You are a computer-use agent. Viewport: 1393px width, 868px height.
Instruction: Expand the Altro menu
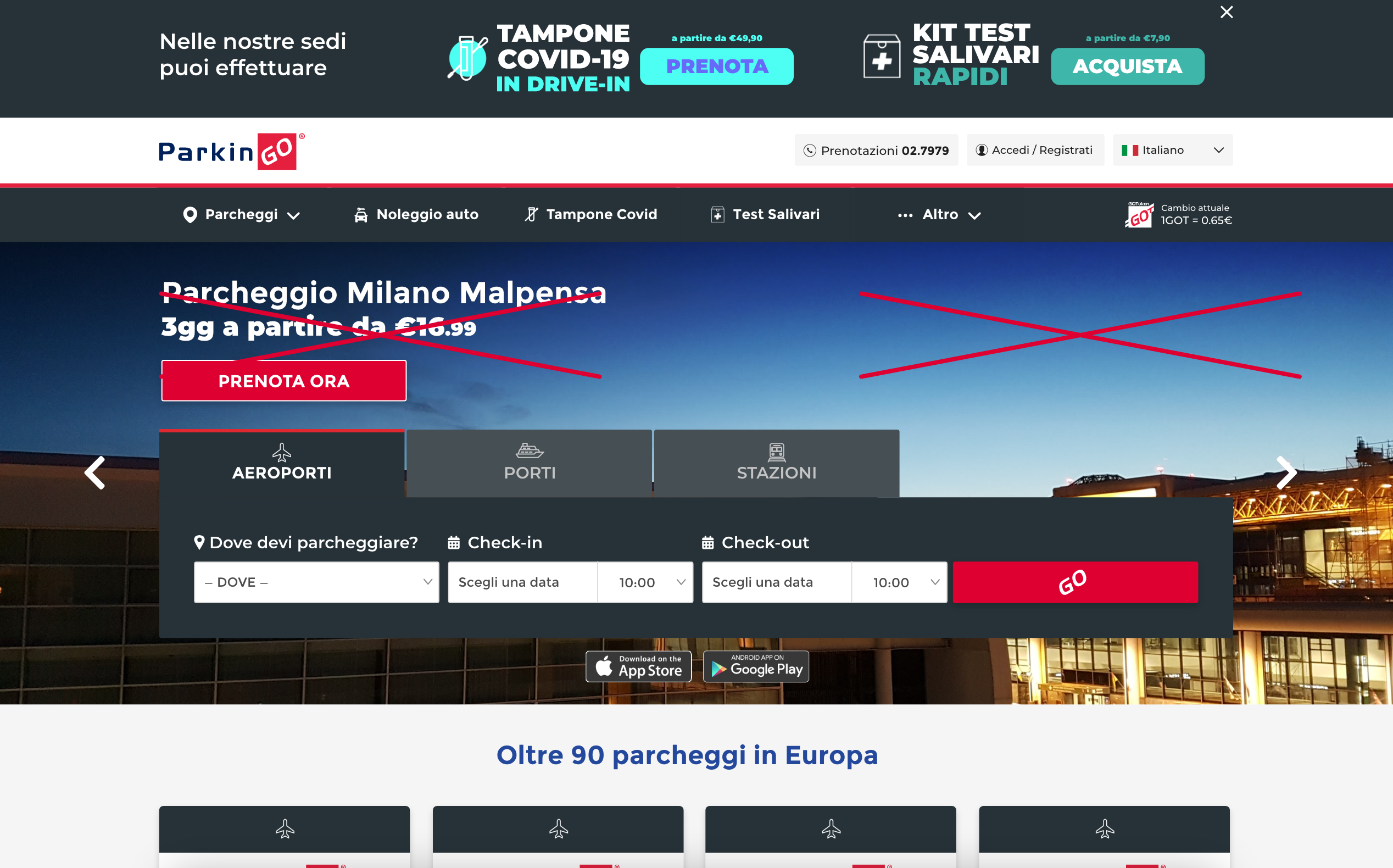pos(939,215)
